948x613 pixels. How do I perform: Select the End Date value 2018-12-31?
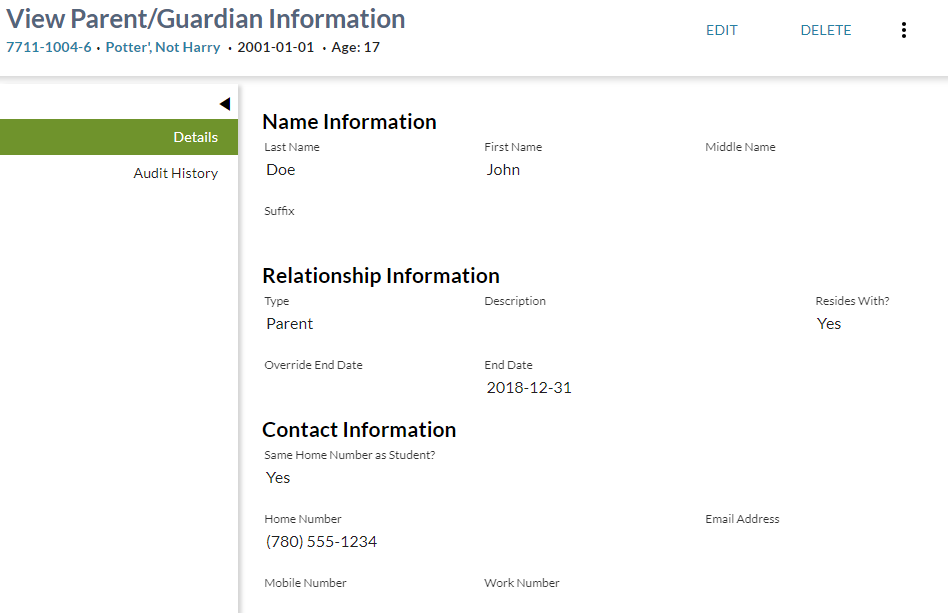(529, 388)
